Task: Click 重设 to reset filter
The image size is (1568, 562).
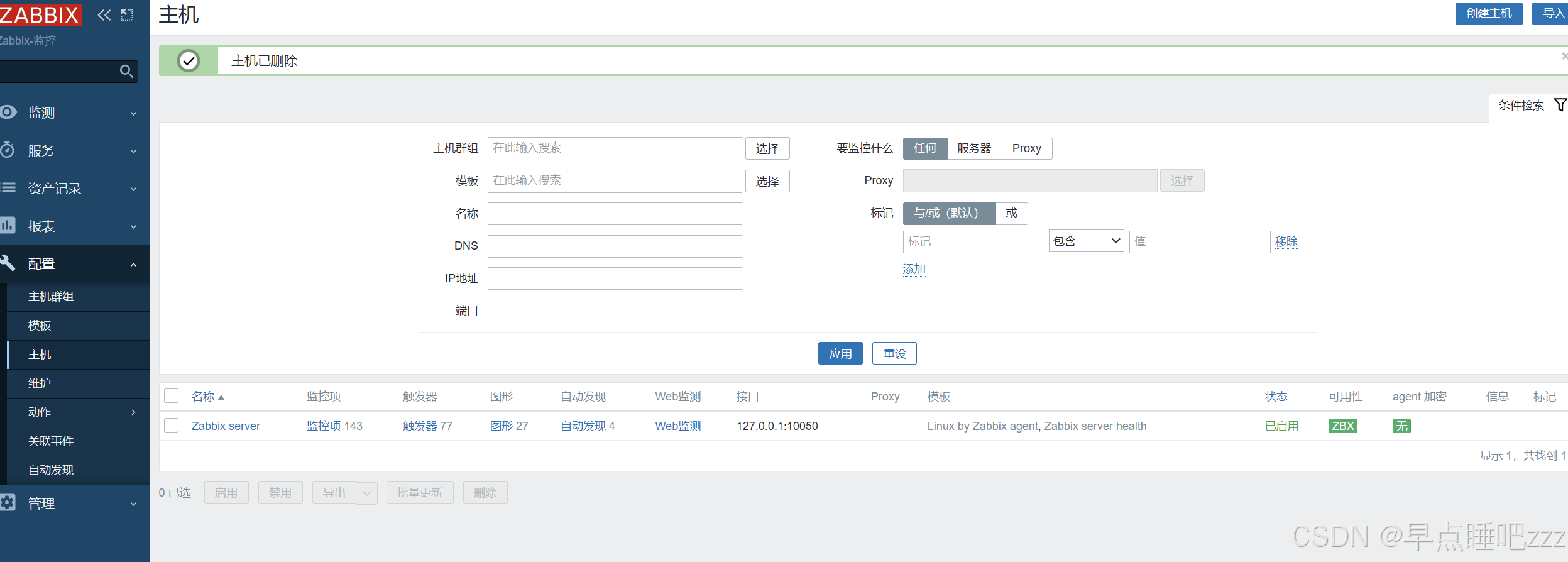Action: [x=894, y=353]
